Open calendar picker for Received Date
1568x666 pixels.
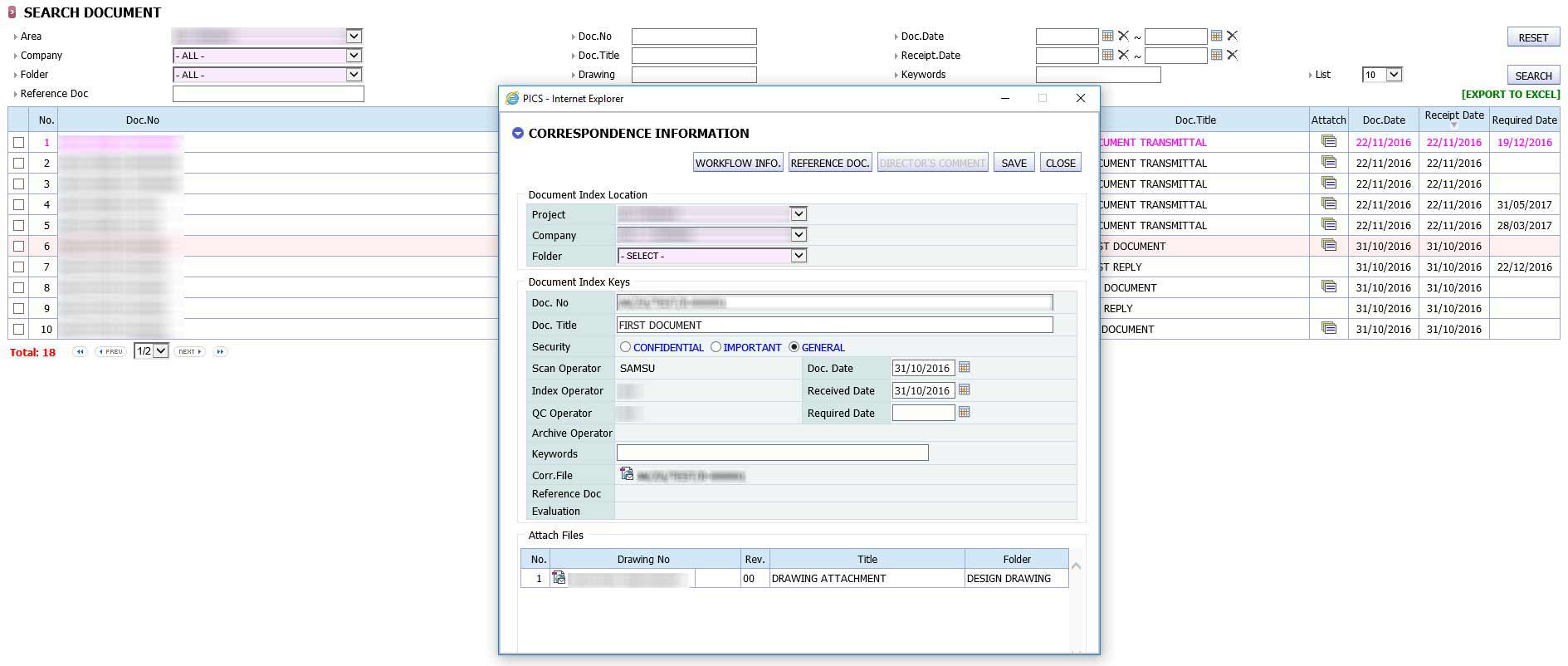[x=964, y=389]
